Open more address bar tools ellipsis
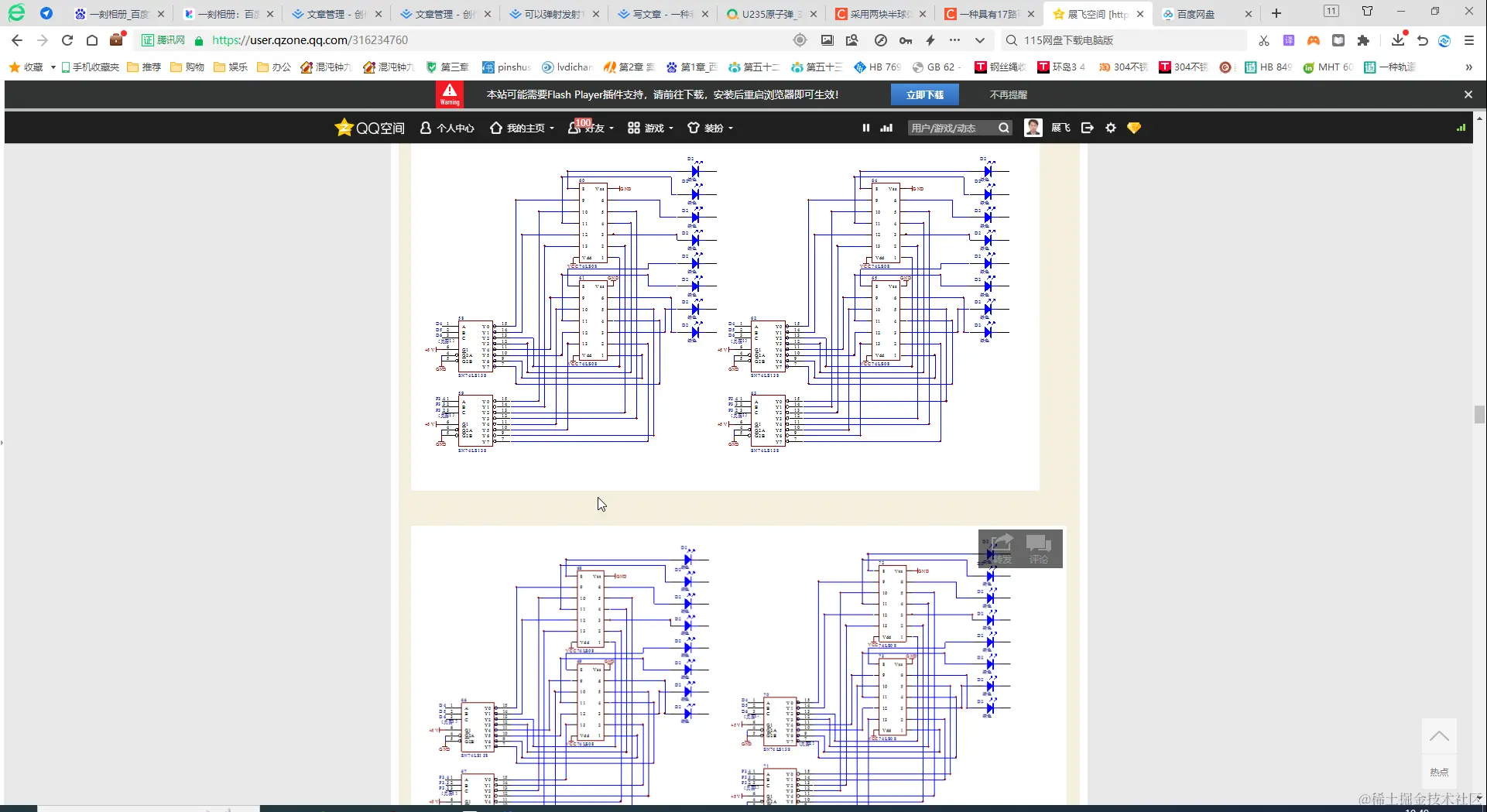 point(954,40)
